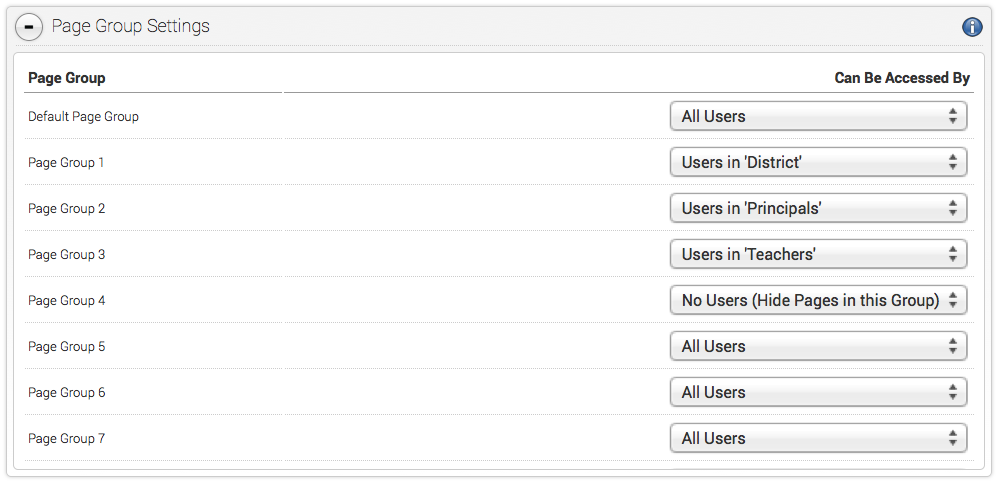
Task: Click stepper arrows on Page Group 3 dropdown
Action: coord(952,254)
